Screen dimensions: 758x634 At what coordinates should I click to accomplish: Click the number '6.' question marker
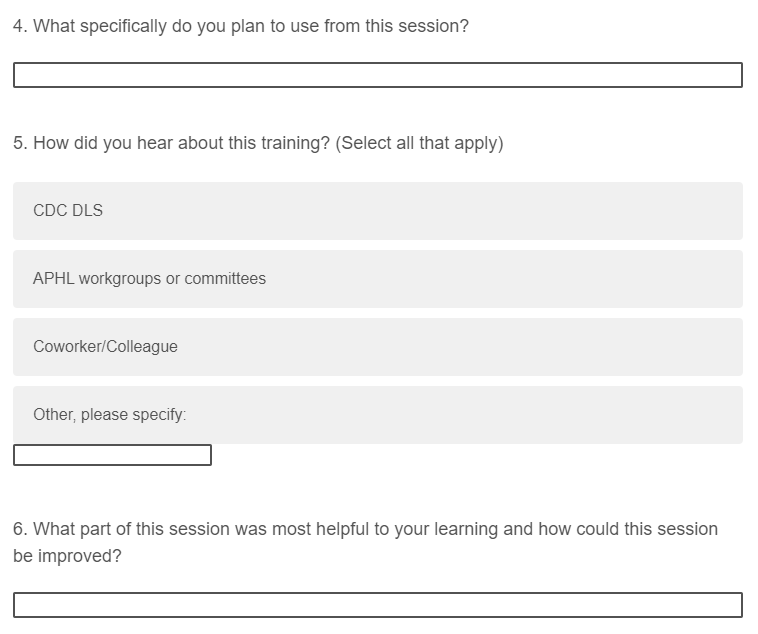coord(20,528)
